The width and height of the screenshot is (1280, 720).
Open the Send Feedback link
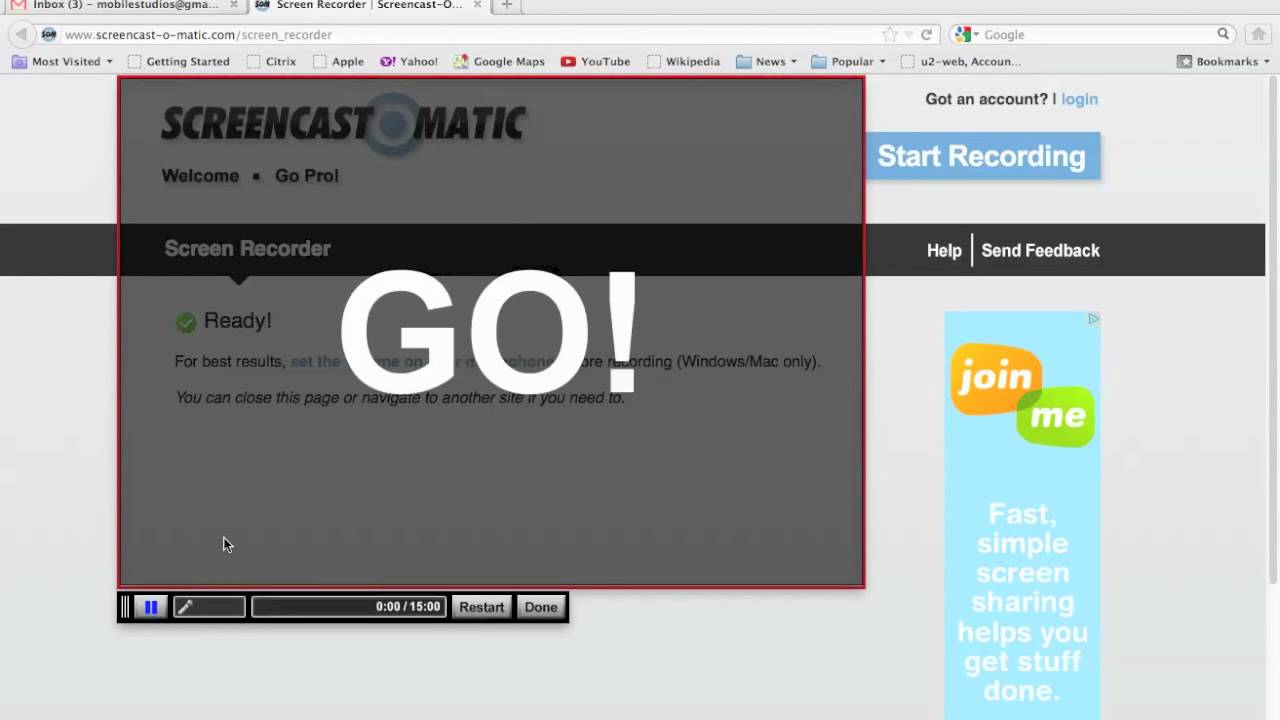(x=1040, y=251)
